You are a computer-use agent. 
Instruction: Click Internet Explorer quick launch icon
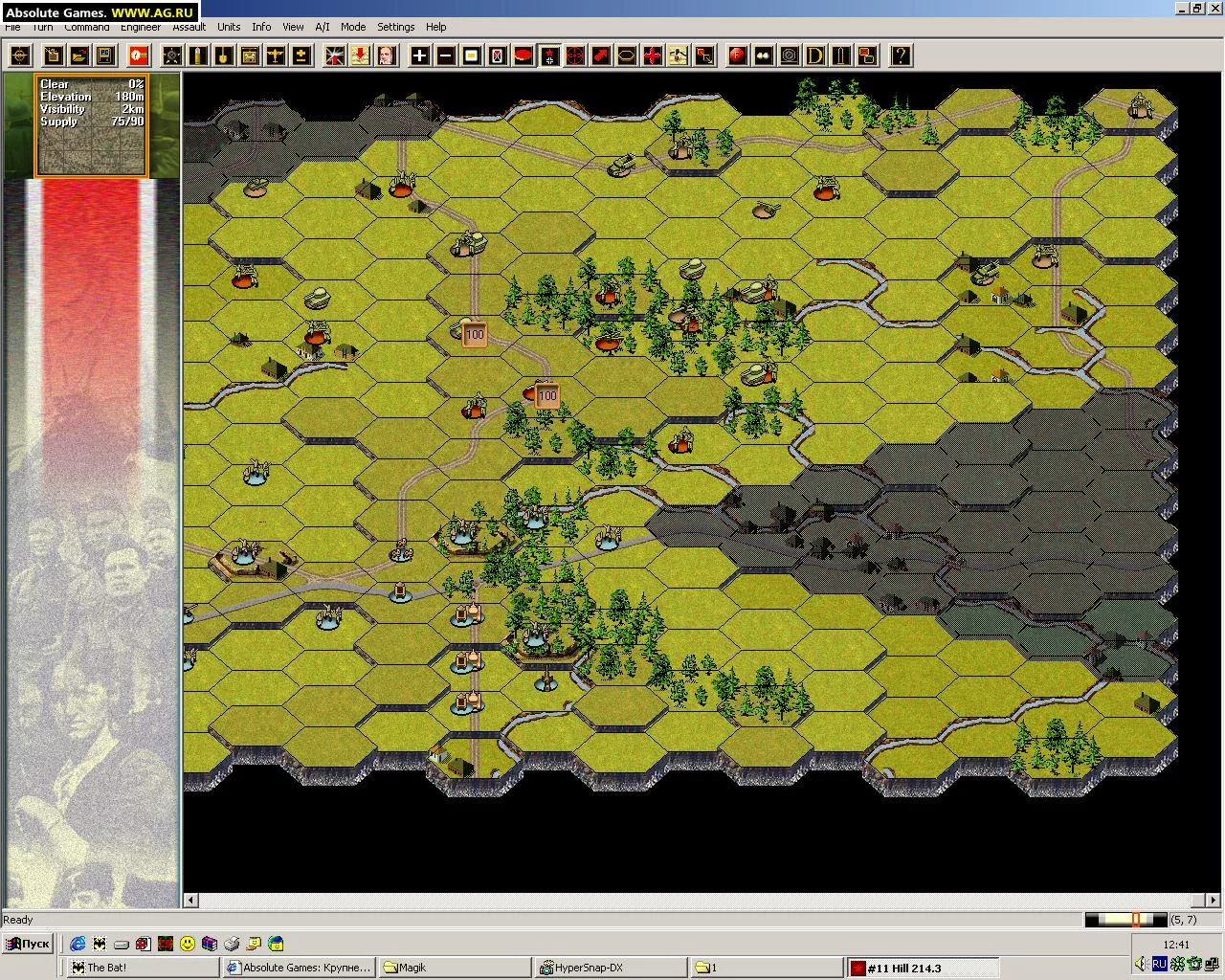(78, 944)
